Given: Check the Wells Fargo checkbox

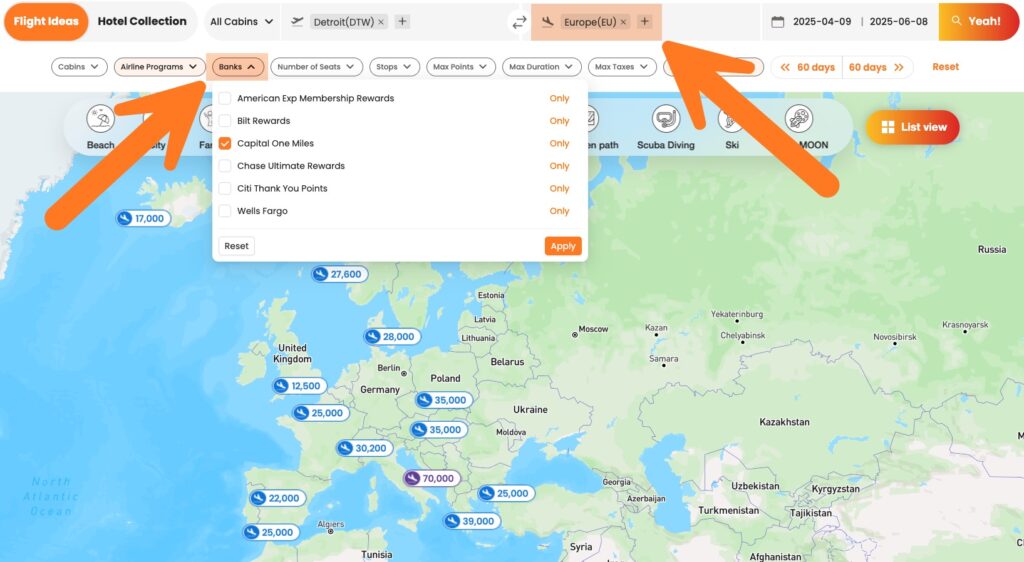Looking at the screenshot, I should pos(225,211).
